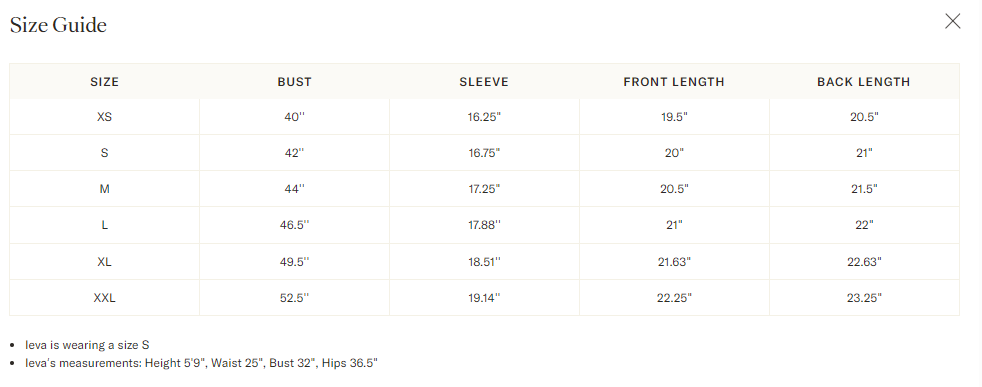The width and height of the screenshot is (982, 387).
Task: Click the 17.25" sleeve measurement cell
Action: pyautogui.click(x=484, y=189)
